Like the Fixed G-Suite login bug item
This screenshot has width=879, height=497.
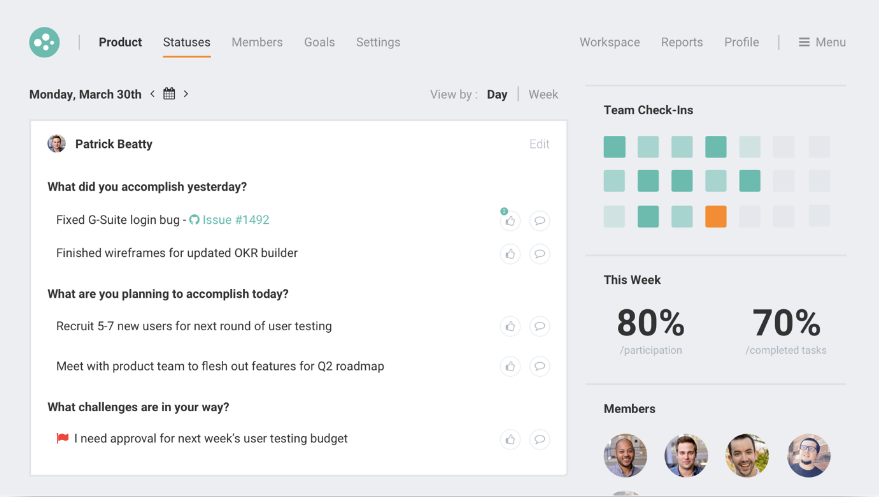click(x=510, y=221)
